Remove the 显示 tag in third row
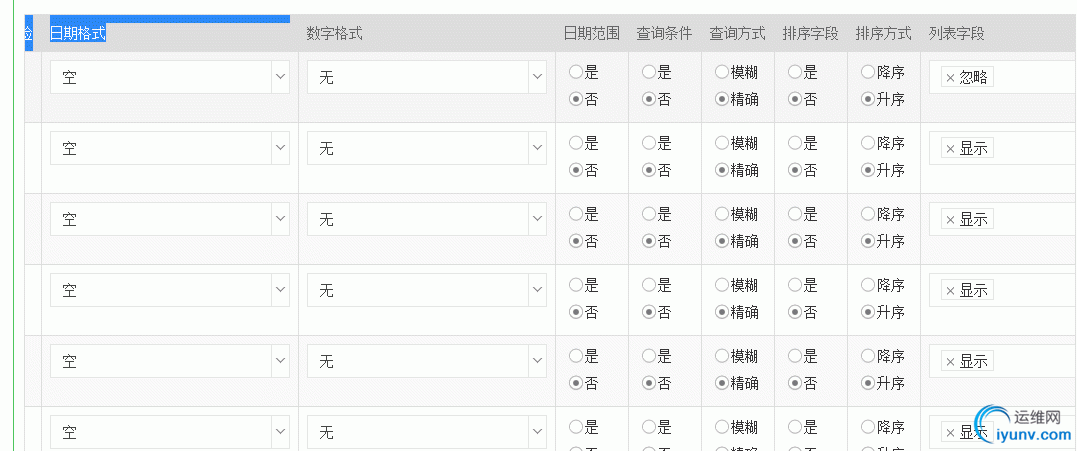 point(950,220)
